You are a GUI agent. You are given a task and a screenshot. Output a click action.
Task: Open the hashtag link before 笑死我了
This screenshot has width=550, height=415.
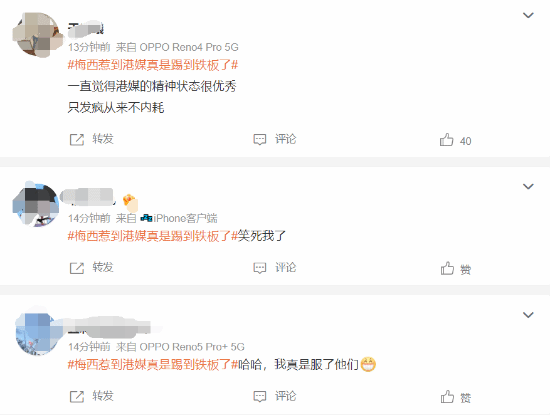pyautogui.click(x=153, y=236)
